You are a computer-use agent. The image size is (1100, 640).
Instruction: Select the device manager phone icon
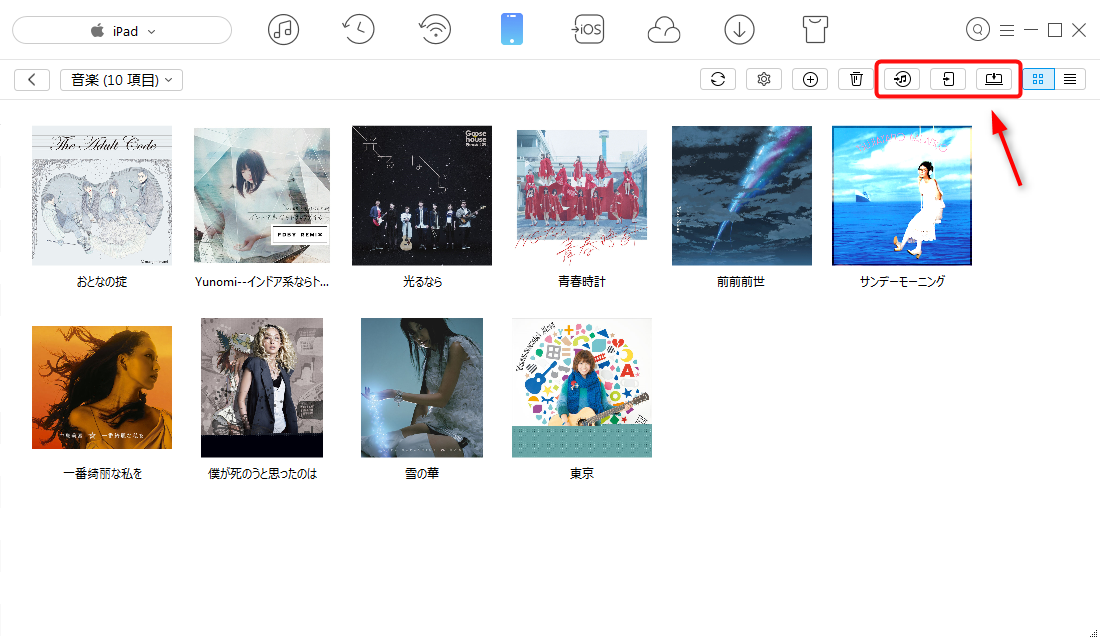(x=511, y=30)
